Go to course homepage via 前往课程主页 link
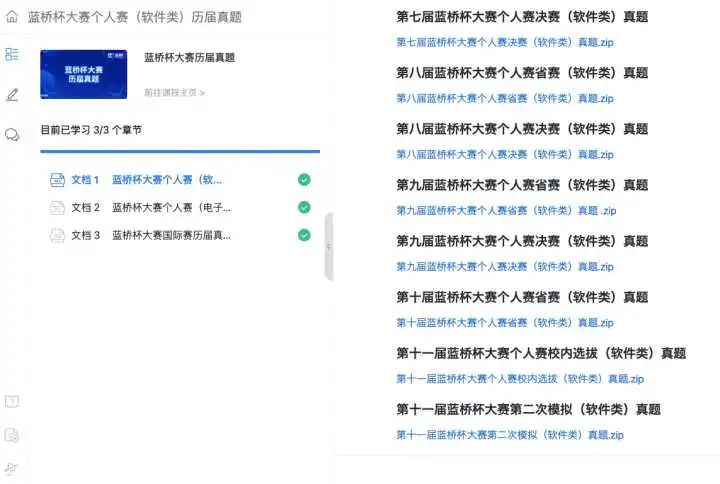720x484 pixels. 174,93
